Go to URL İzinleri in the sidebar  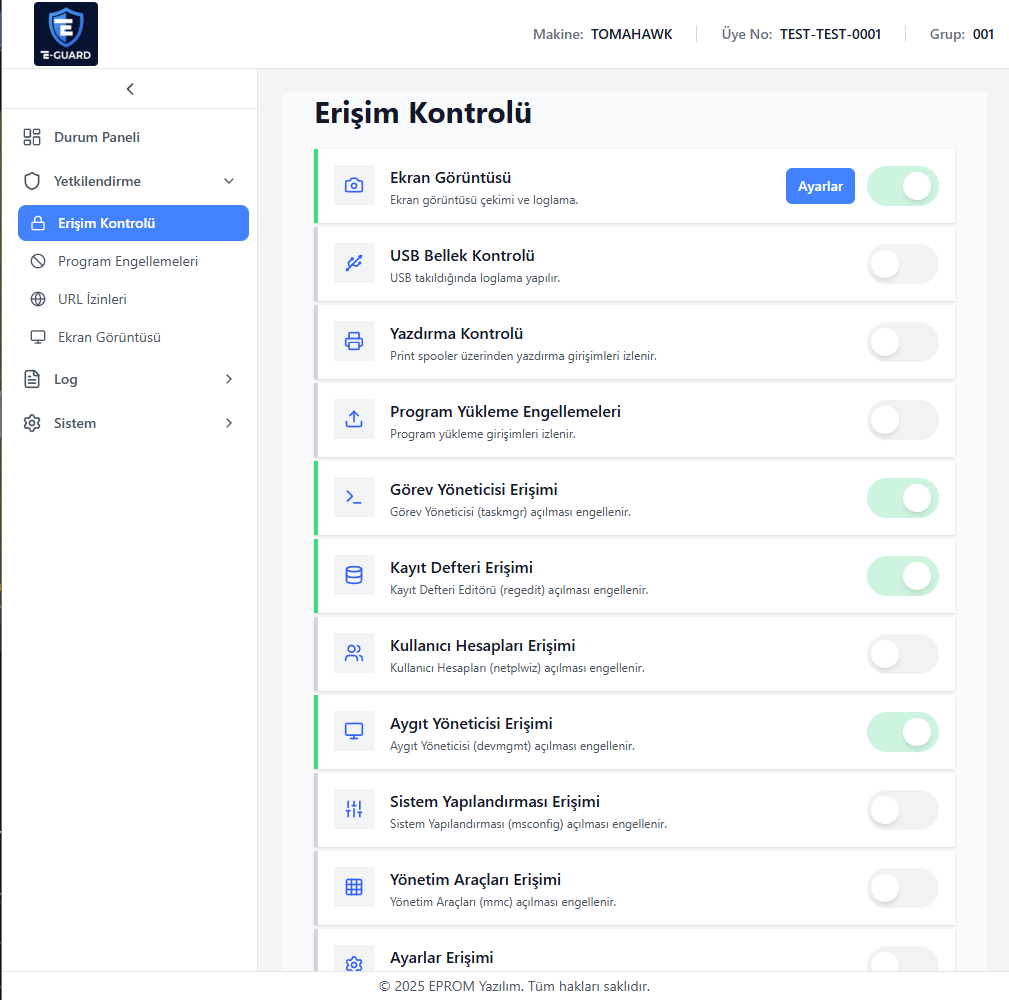92,299
